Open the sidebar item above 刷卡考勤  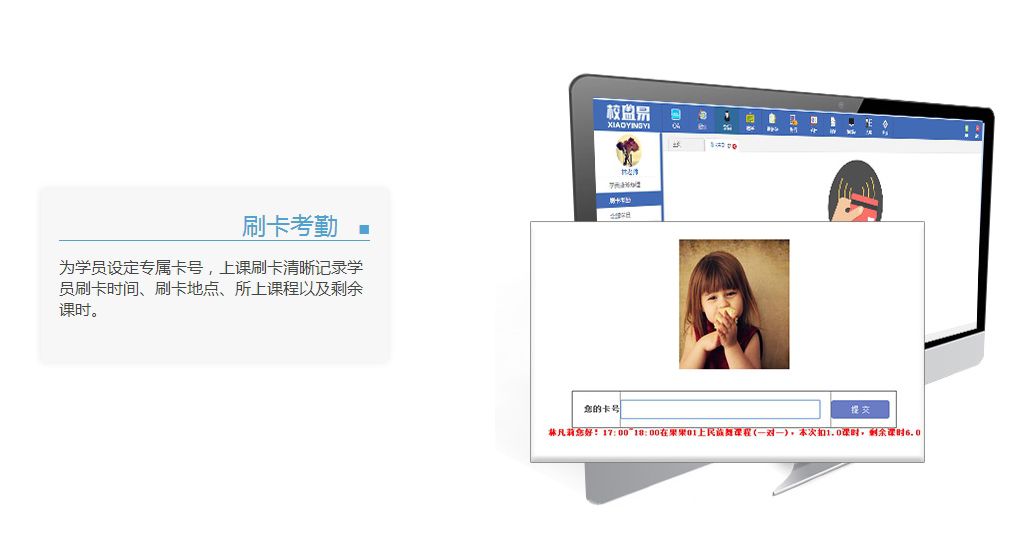coord(627,186)
